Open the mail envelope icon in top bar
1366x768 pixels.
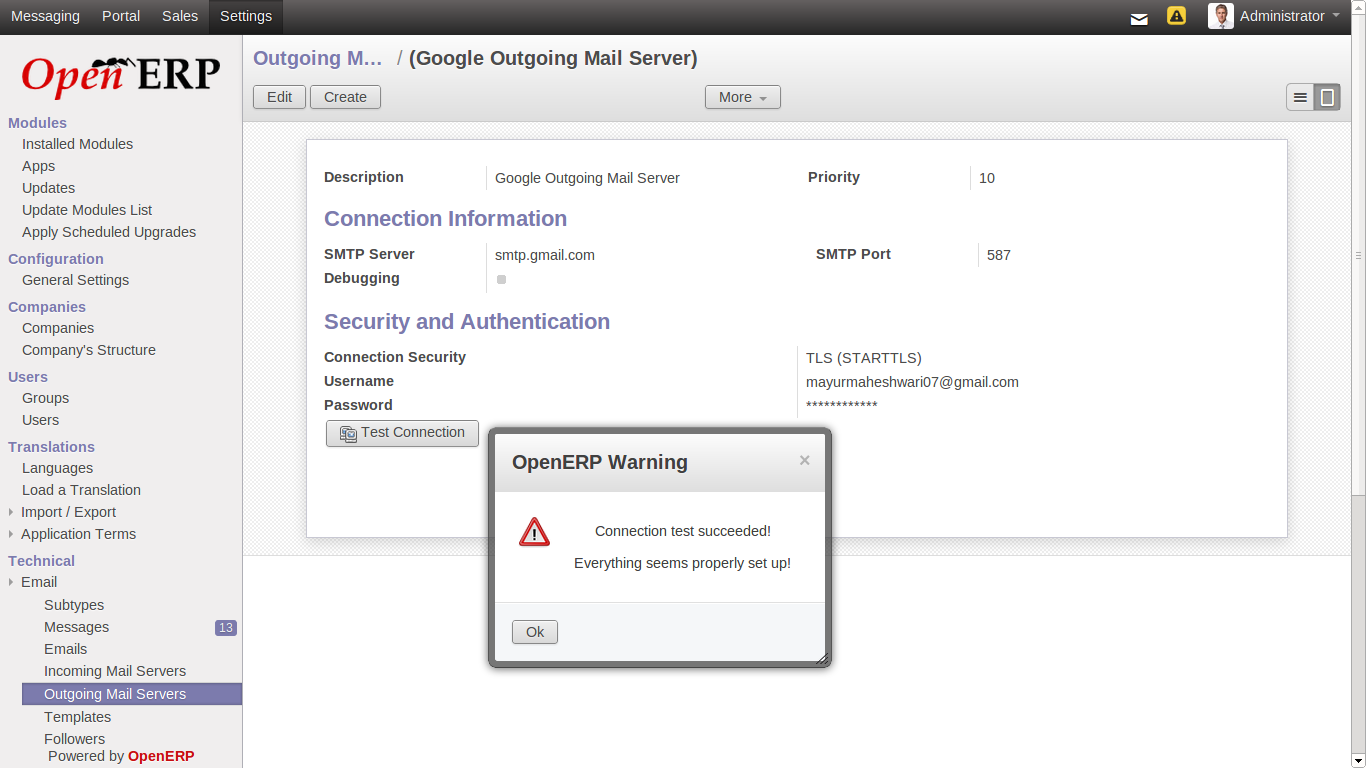coord(1139,18)
